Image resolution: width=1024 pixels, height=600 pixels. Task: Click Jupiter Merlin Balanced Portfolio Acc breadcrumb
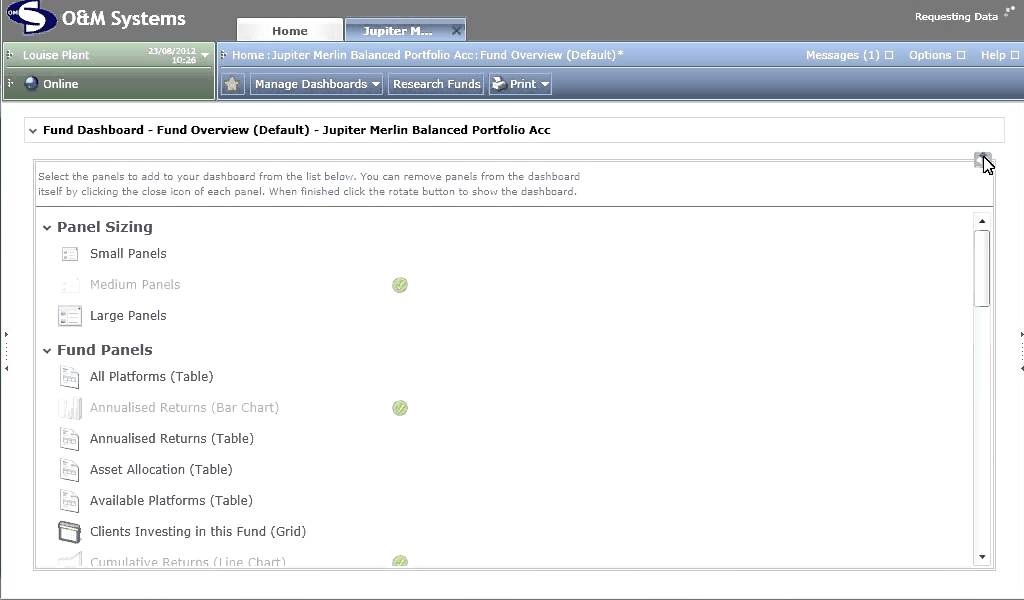pyautogui.click(x=372, y=55)
